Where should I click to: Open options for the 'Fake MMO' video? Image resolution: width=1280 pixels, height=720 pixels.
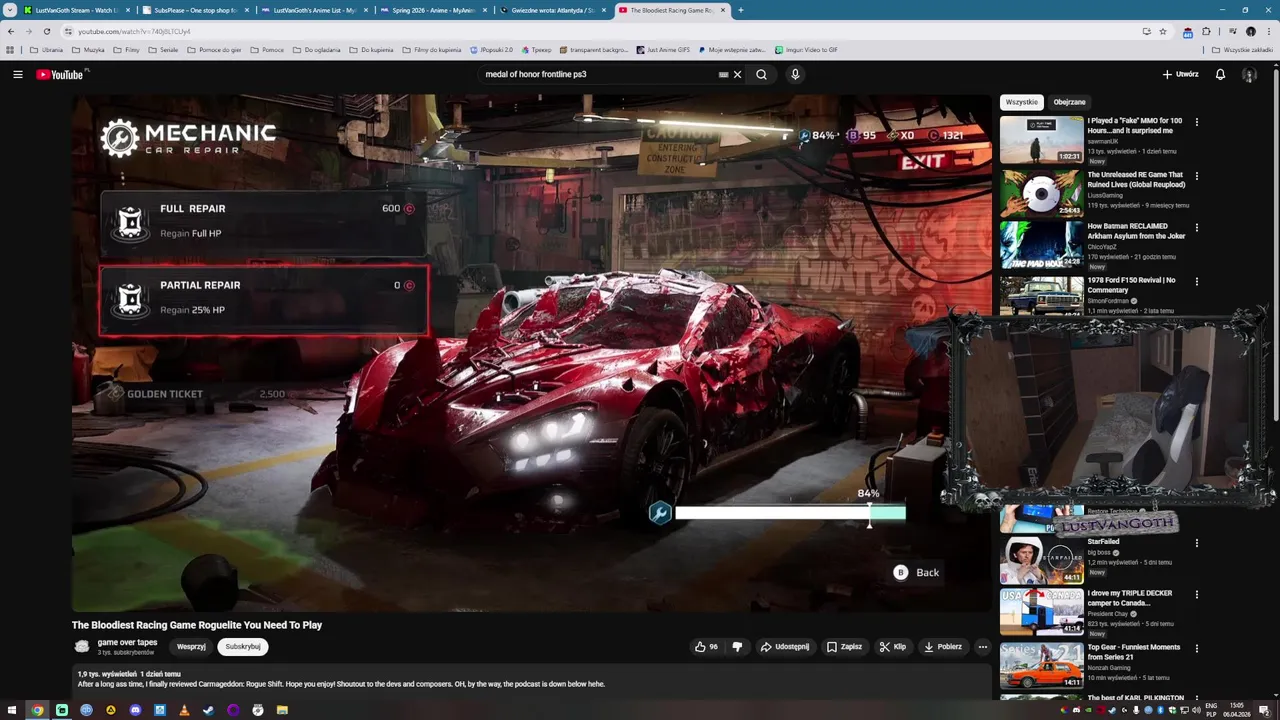(1197, 122)
